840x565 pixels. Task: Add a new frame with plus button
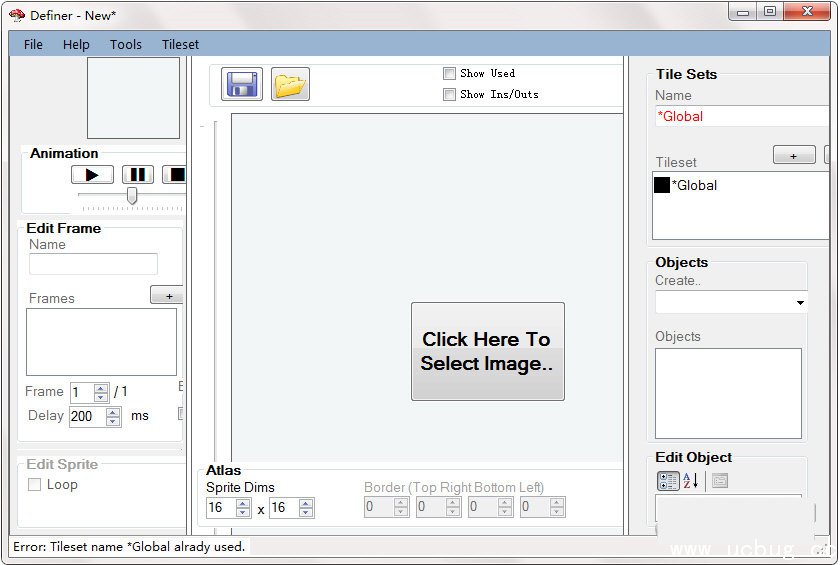click(x=167, y=296)
